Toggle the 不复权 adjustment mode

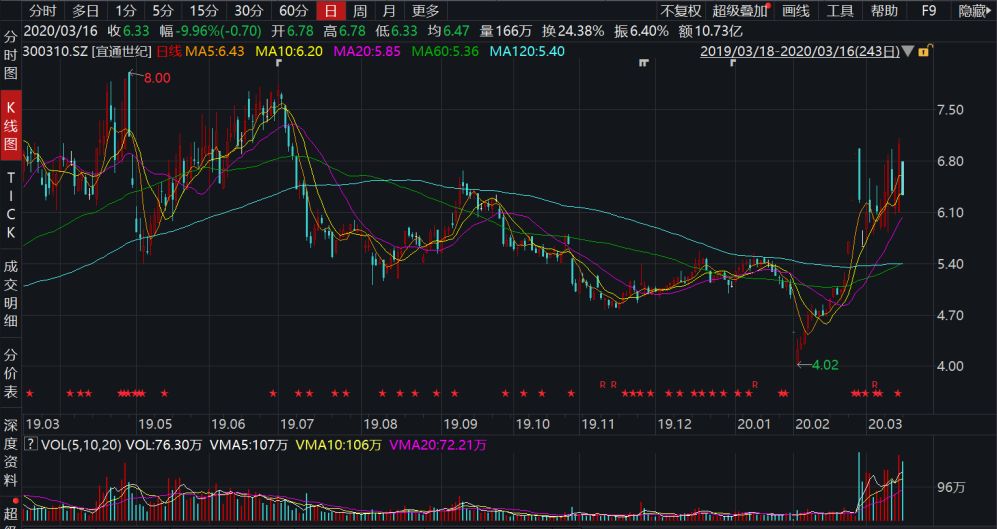pyautogui.click(x=680, y=11)
